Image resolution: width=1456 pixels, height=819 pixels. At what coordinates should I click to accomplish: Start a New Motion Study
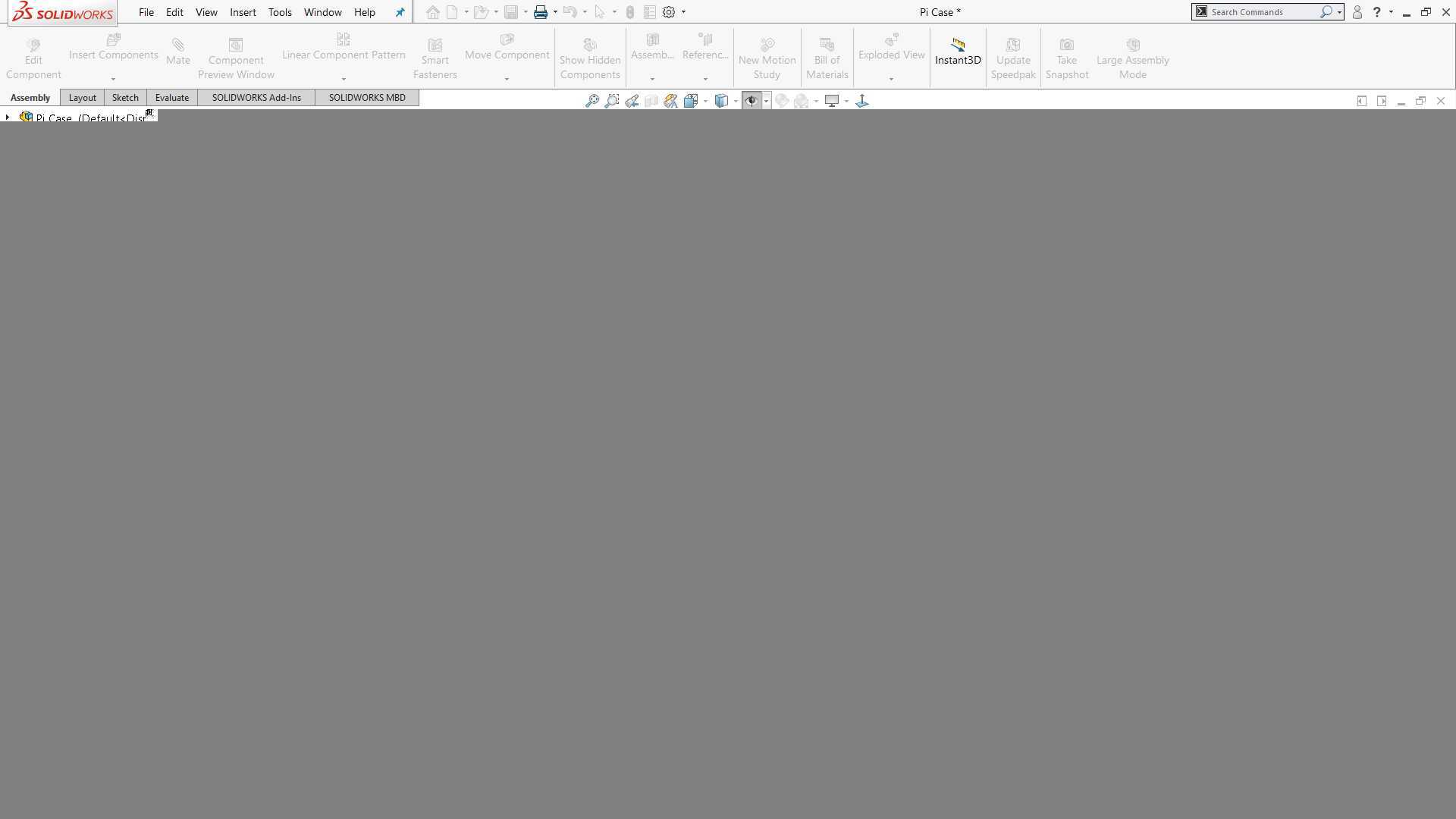(x=767, y=58)
